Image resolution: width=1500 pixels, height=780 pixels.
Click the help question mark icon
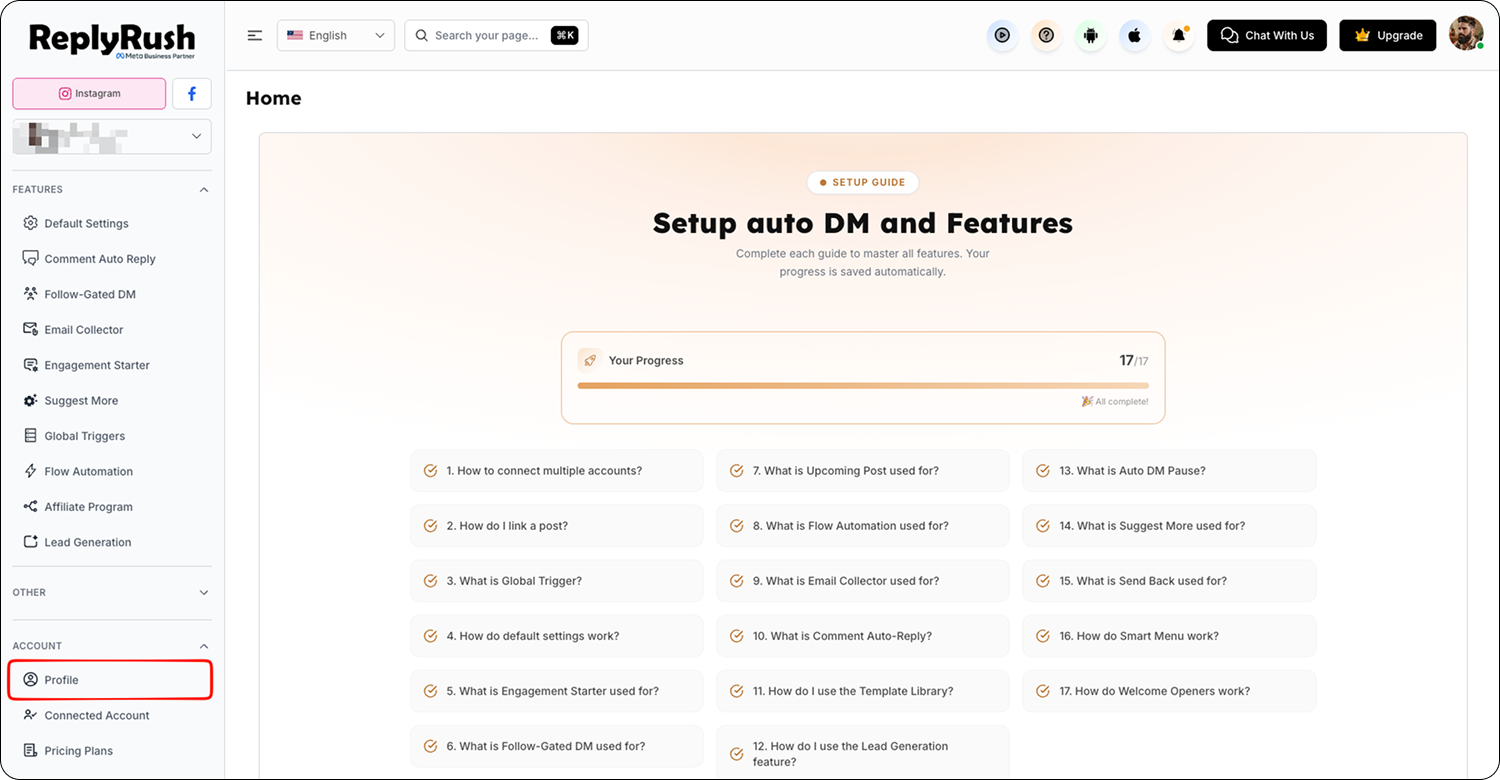[x=1046, y=35]
